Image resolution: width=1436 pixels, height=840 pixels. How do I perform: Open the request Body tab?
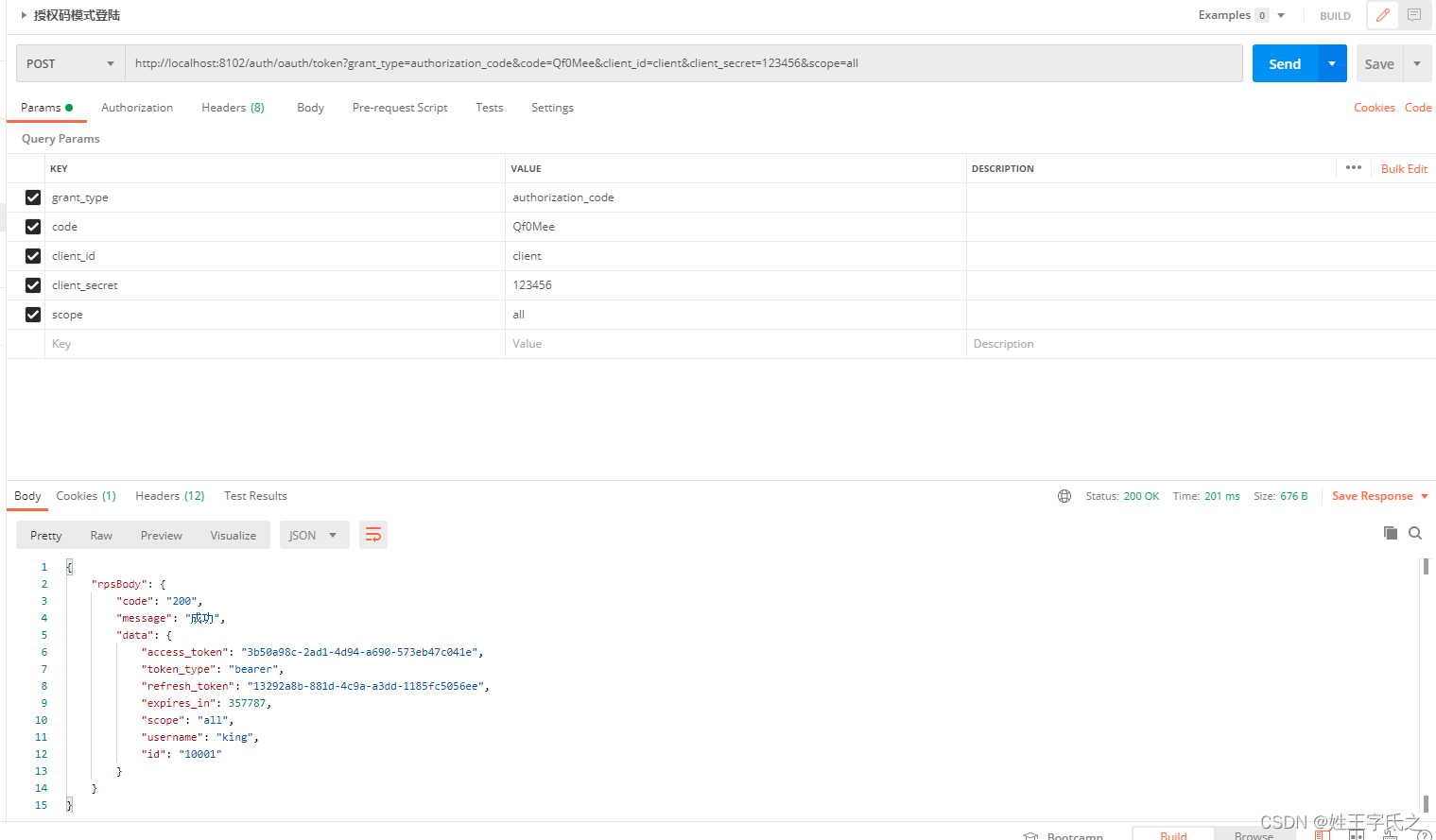pyautogui.click(x=310, y=108)
